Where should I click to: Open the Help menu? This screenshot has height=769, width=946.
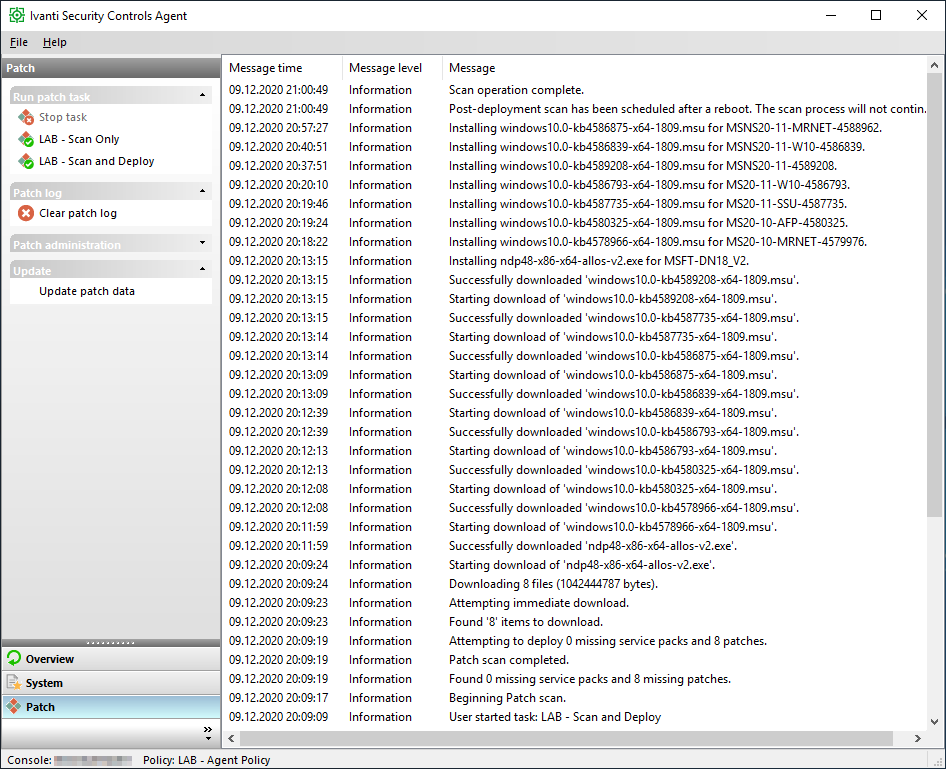(x=54, y=42)
